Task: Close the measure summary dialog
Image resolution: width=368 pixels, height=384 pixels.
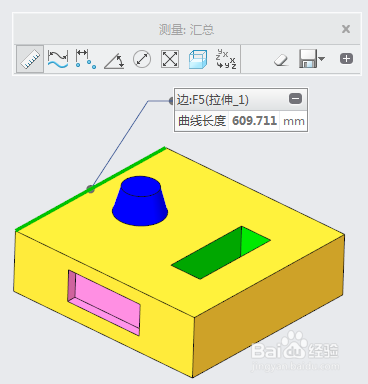Action: pos(346,29)
